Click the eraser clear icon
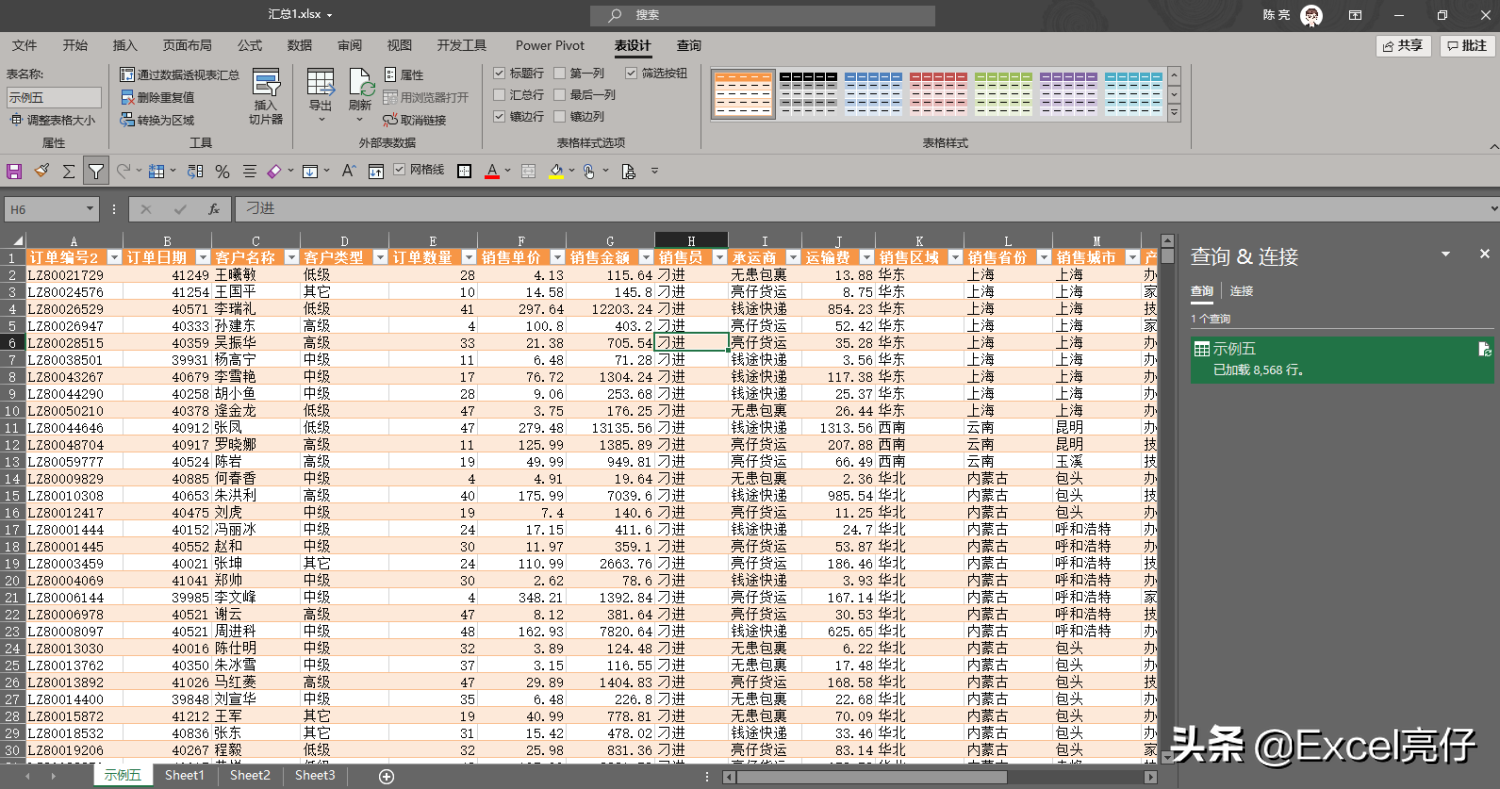The height and width of the screenshot is (789, 1500). (275, 171)
